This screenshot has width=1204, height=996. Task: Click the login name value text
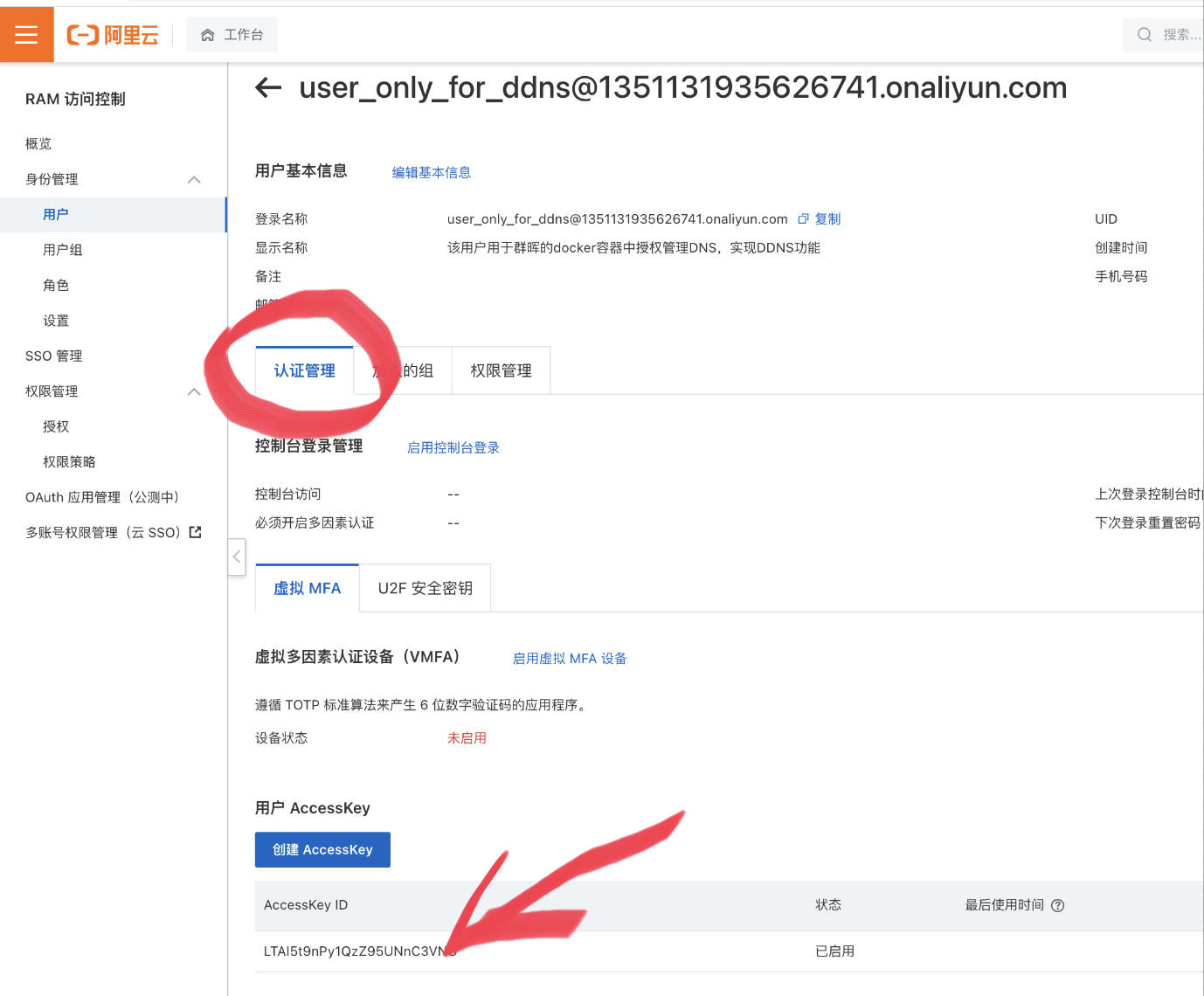click(618, 219)
